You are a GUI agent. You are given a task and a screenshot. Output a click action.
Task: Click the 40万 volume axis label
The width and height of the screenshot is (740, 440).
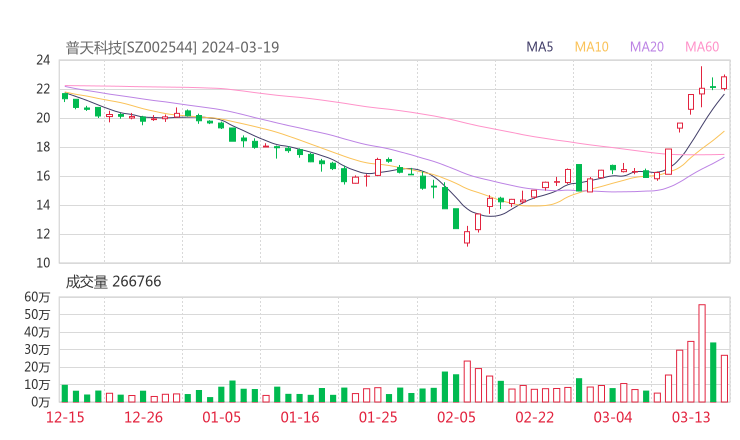point(37,332)
